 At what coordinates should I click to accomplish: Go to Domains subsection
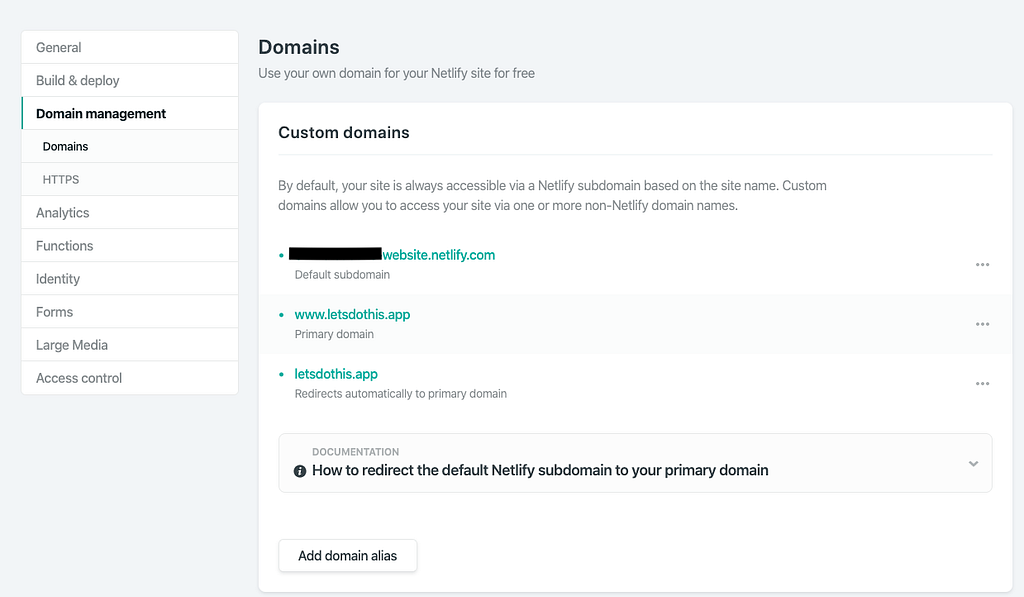(x=129, y=146)
